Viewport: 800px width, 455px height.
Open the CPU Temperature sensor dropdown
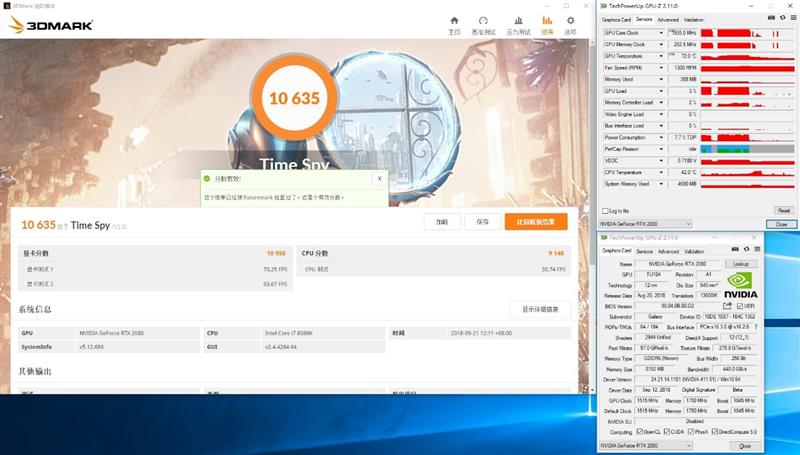(661, 172)
